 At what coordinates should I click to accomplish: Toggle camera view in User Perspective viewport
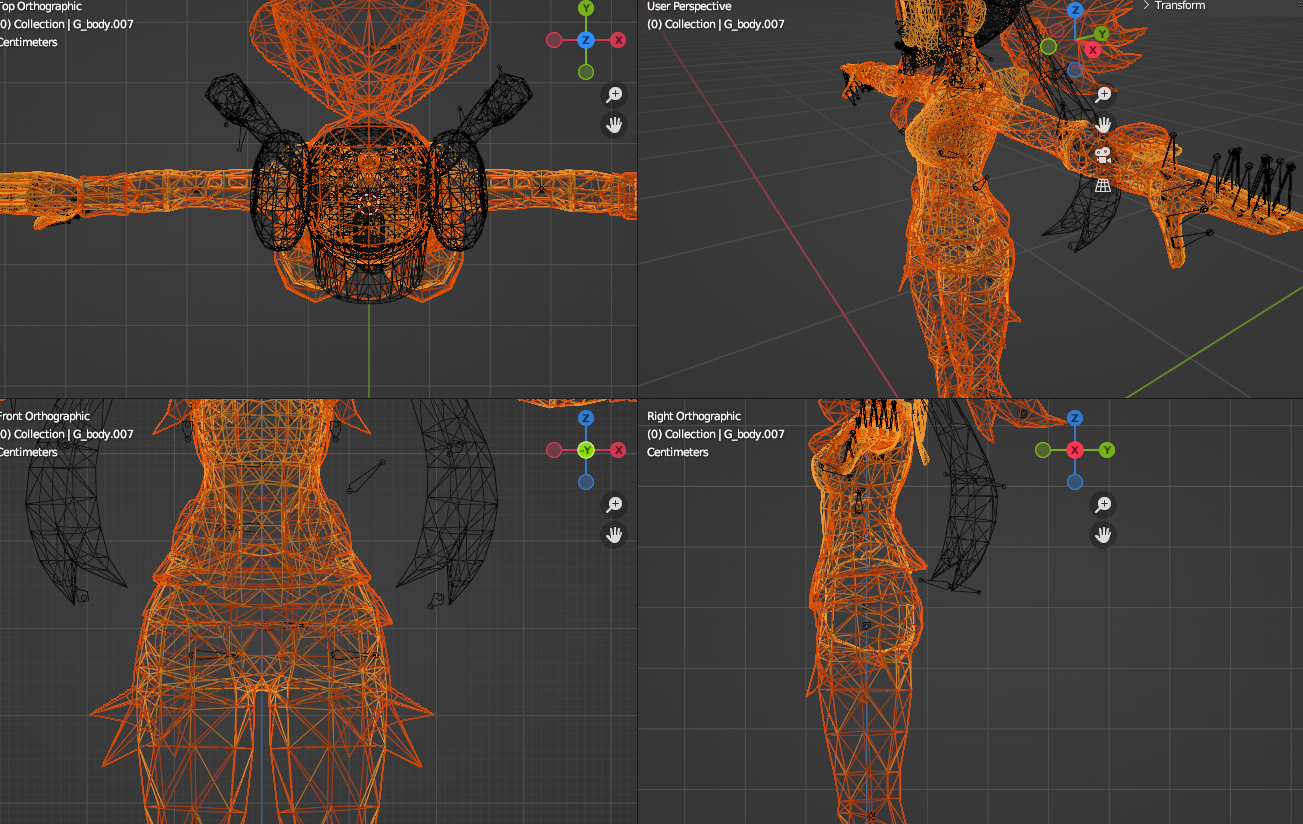pos(1103,155)
